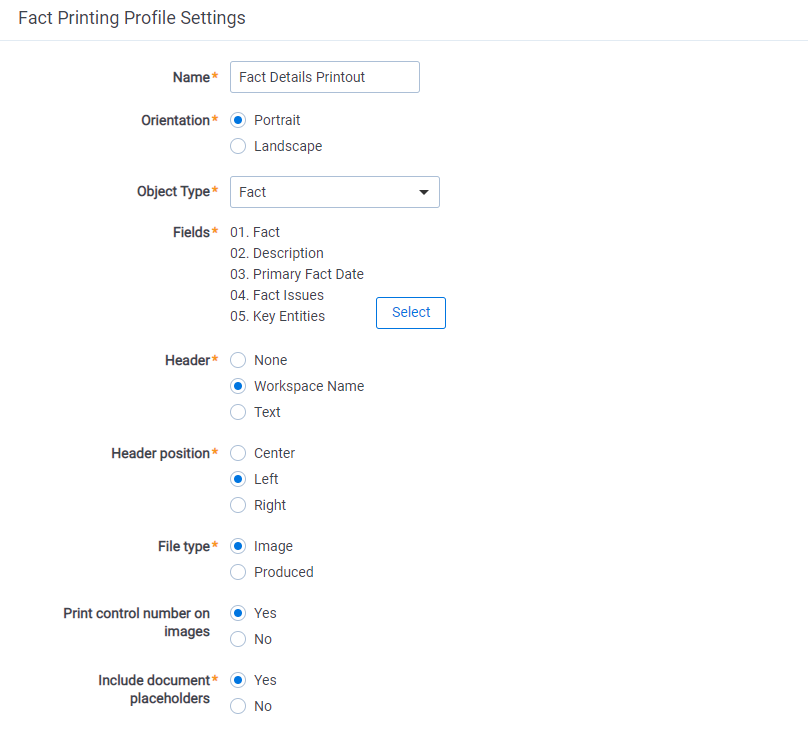Click '03. Primary Fact Date' entry
This screenshot has height=736, width=808.
pyautogui.click(x=297, y=274)
